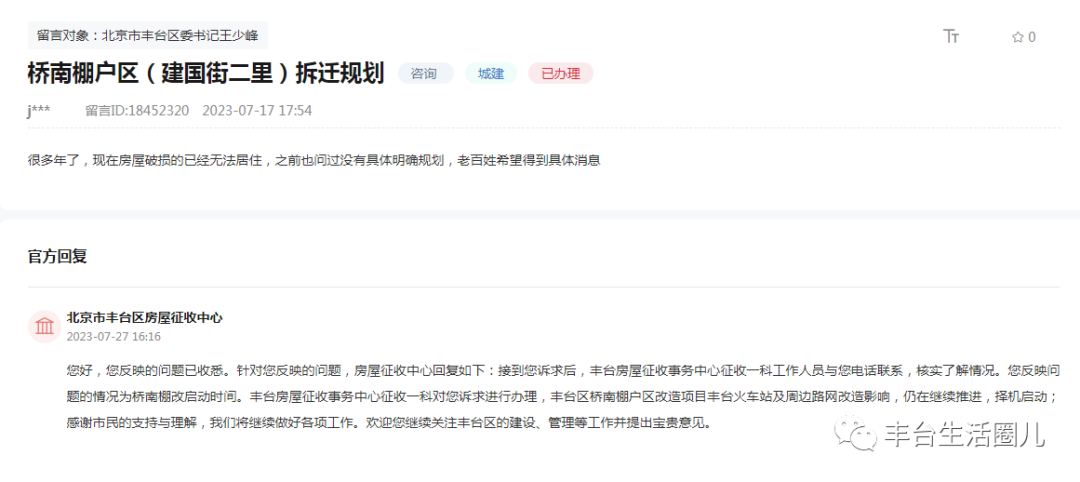Select the 咨询 tag
This screenshot has height=482, width=1080.
click(x=426, y=74)
